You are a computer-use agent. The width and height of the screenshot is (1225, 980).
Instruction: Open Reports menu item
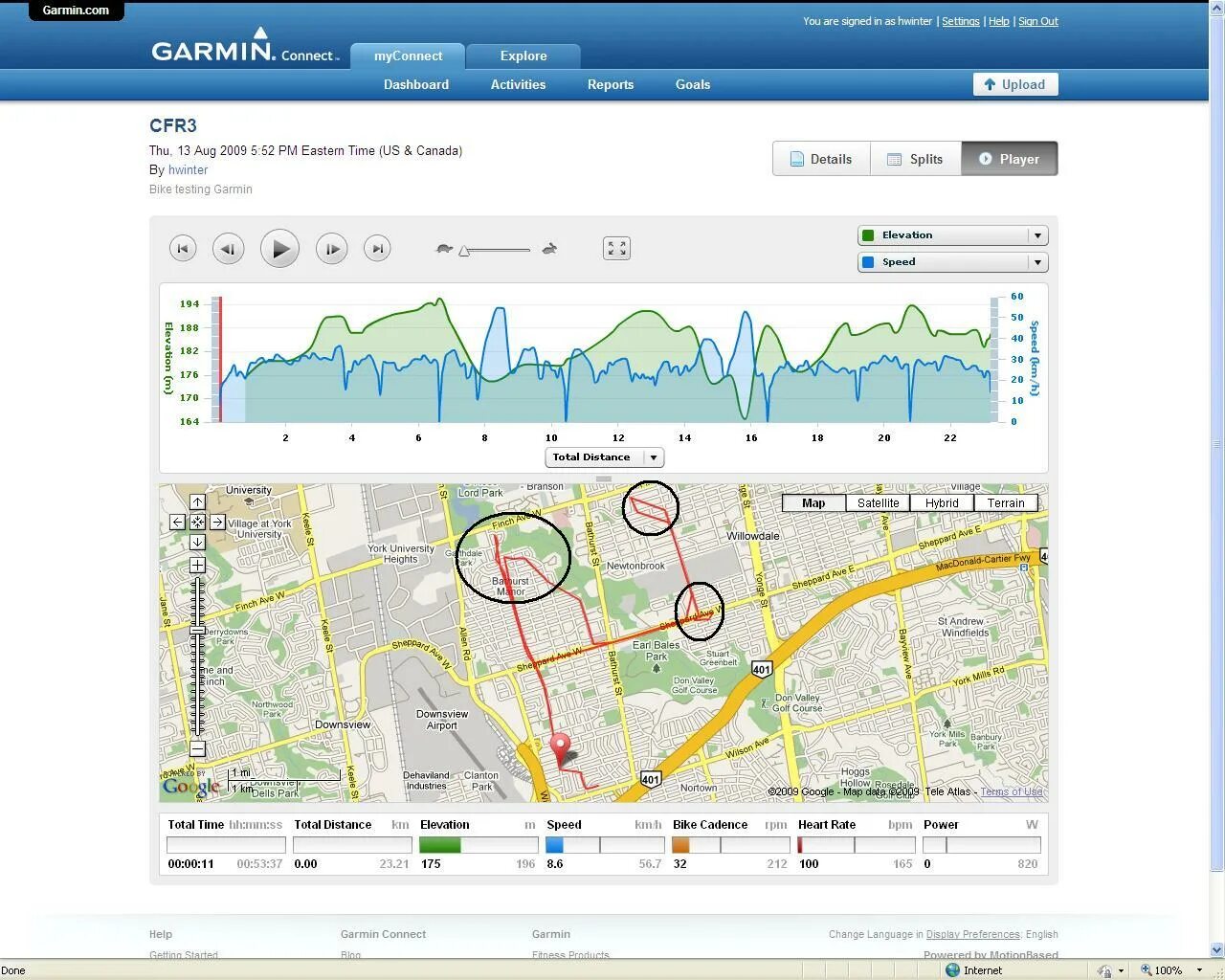(x=611, y=84)
